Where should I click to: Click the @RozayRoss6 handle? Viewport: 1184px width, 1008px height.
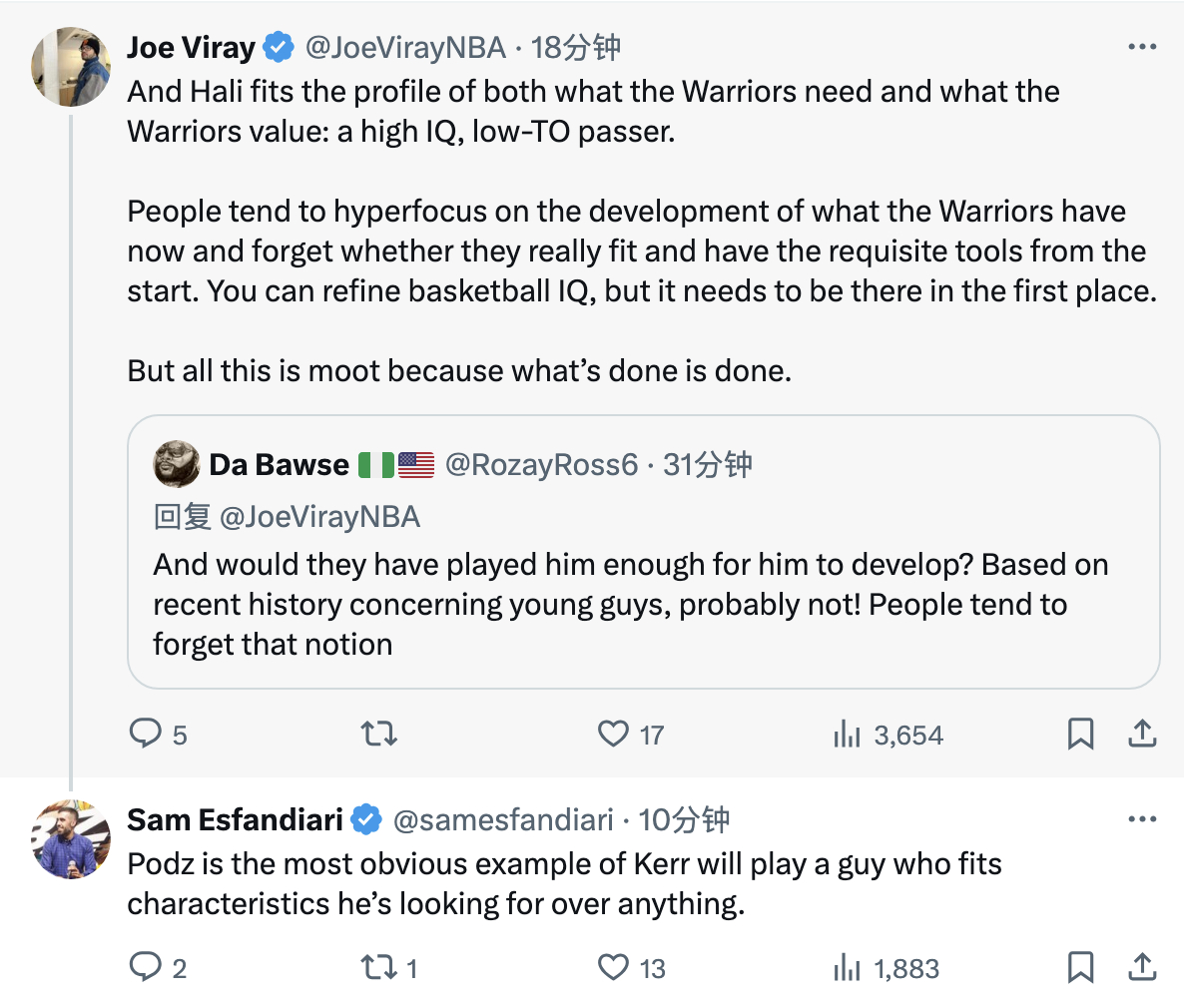(541, 464)
